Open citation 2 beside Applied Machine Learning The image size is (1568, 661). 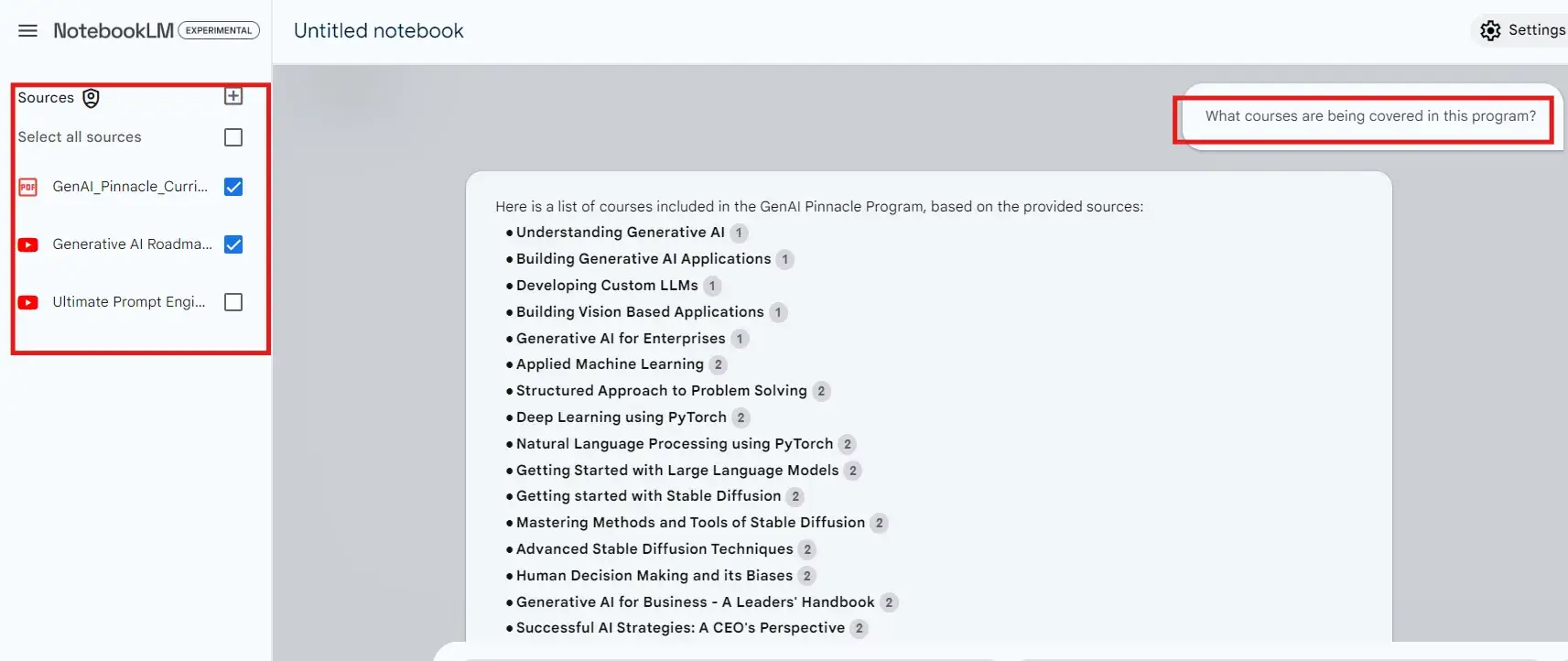click(719, 364)
